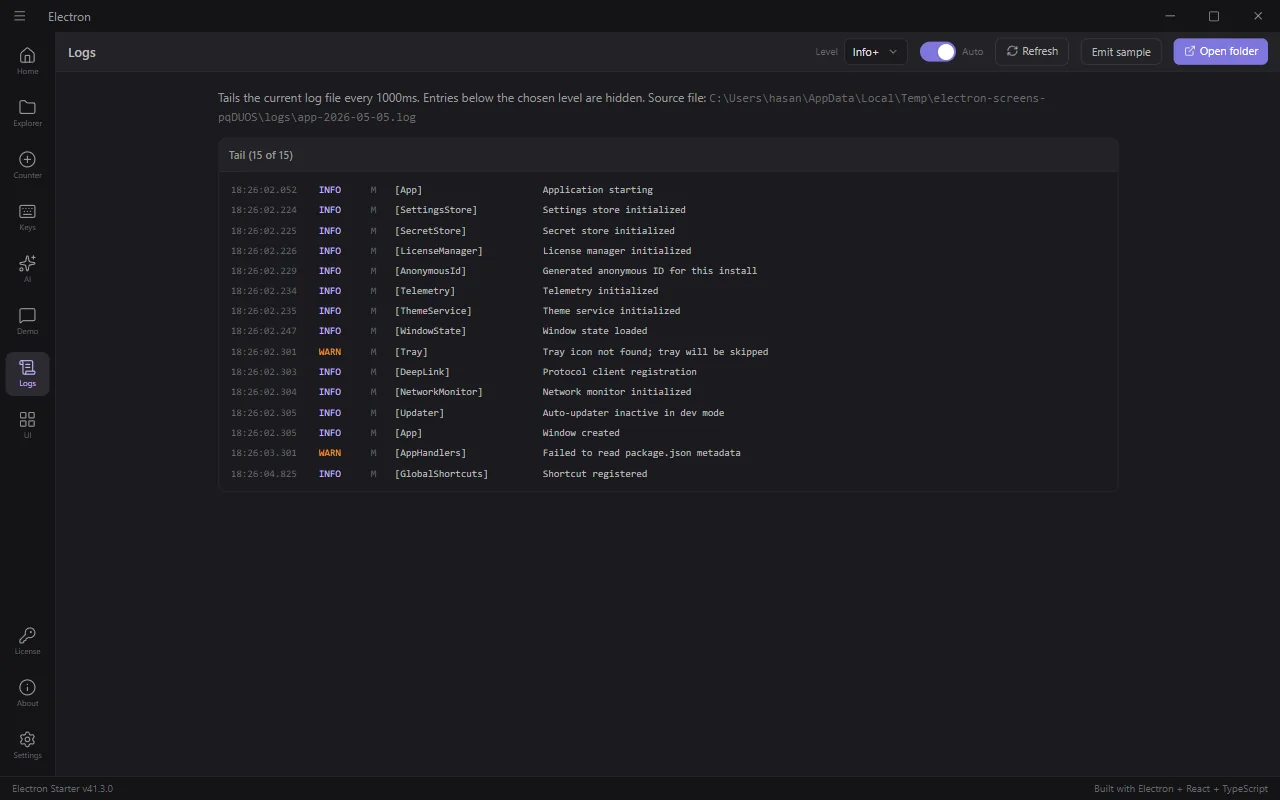
Task: Select the 'Generated anonymous ID for this install' entry
Action: click(x=650, y=271)
